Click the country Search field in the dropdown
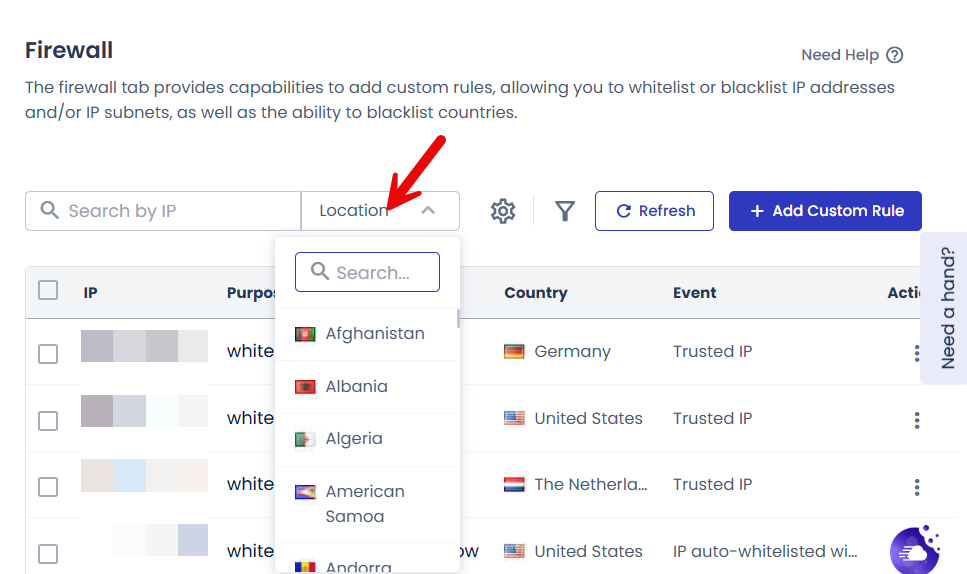This screenshot has height=574, width=967. click(x=368, y=272)
